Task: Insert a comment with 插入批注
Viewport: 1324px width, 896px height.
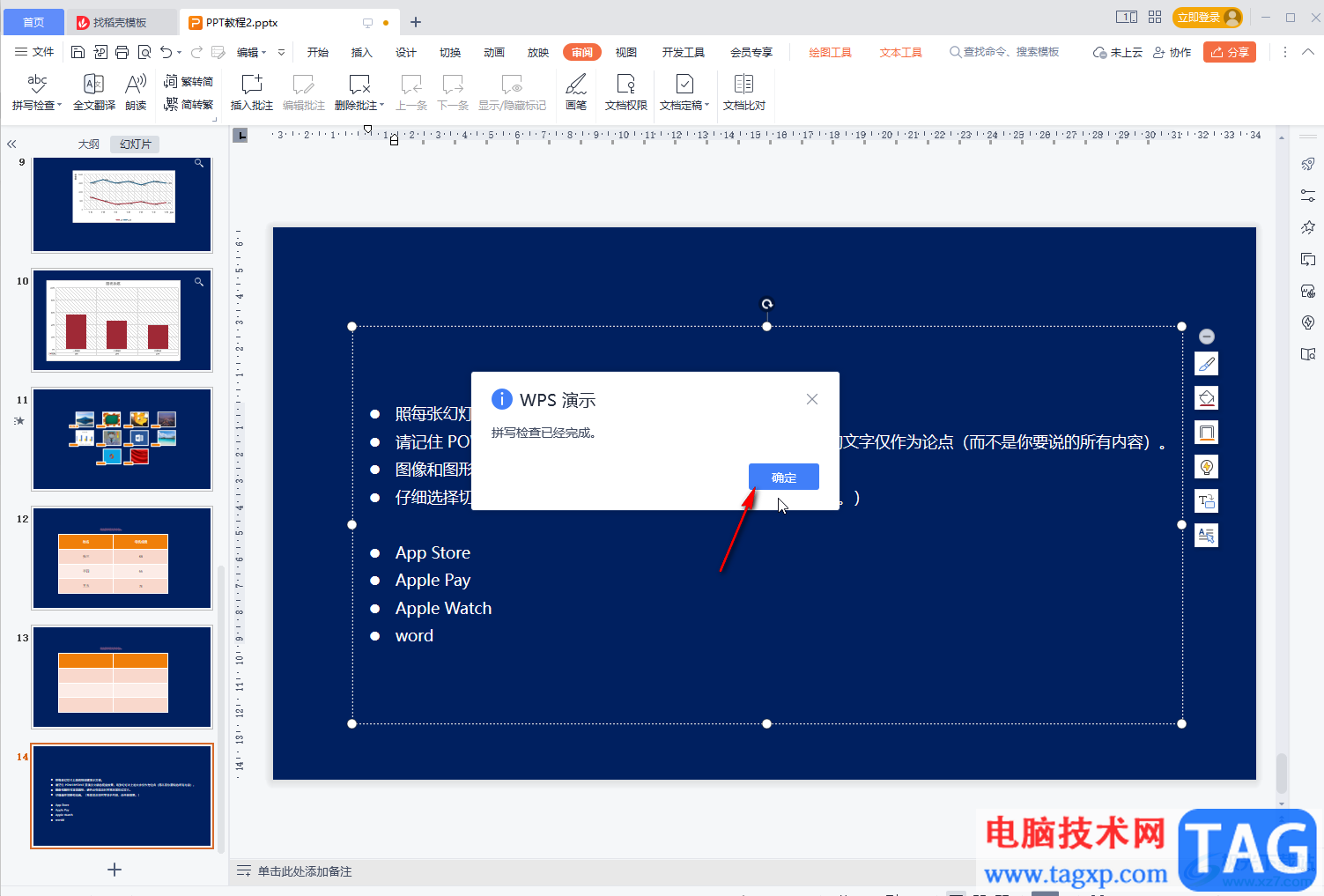Action: (x=252, y=93)
